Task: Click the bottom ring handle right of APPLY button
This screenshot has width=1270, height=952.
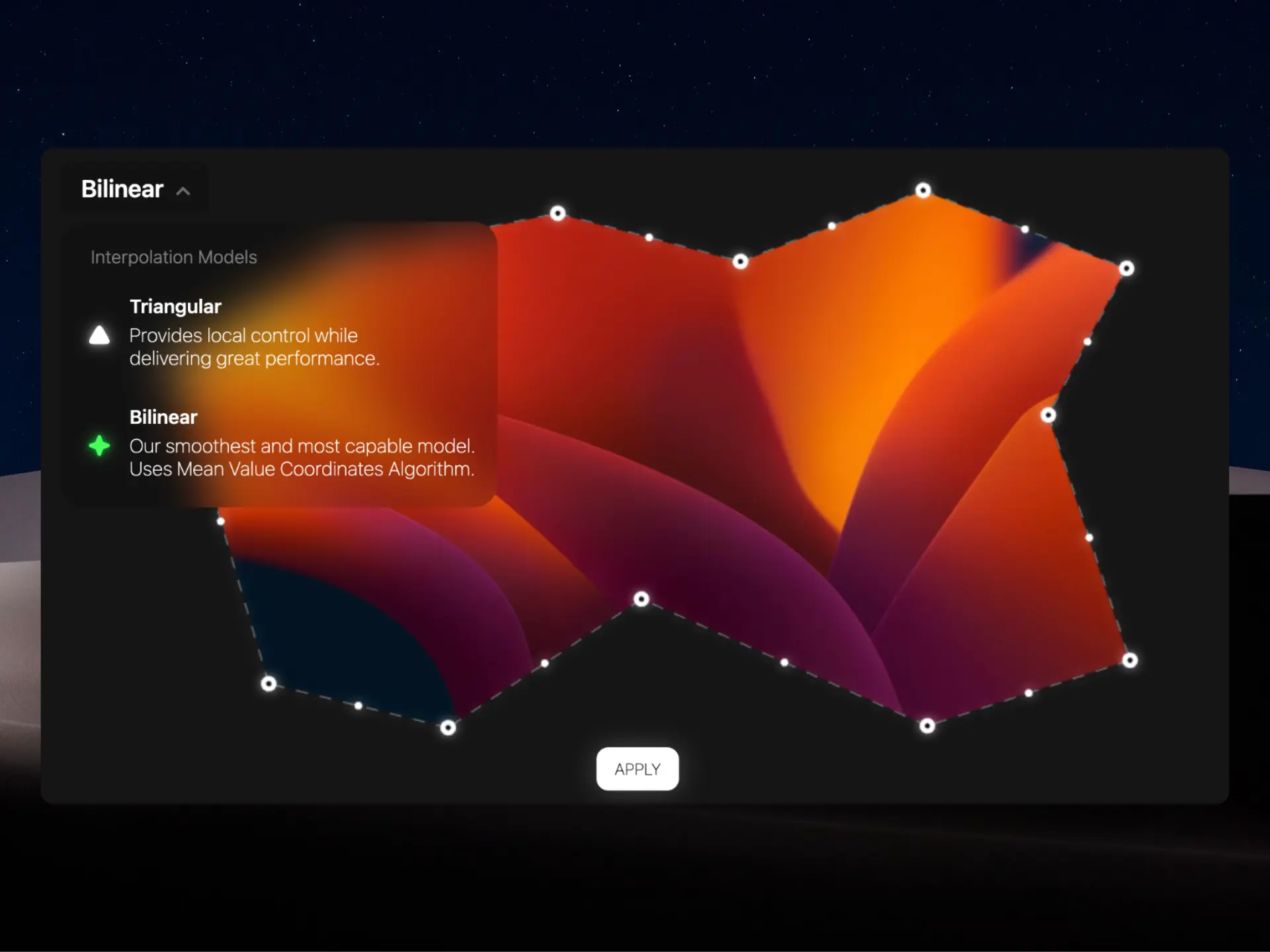Action: (x=927, y=726)
